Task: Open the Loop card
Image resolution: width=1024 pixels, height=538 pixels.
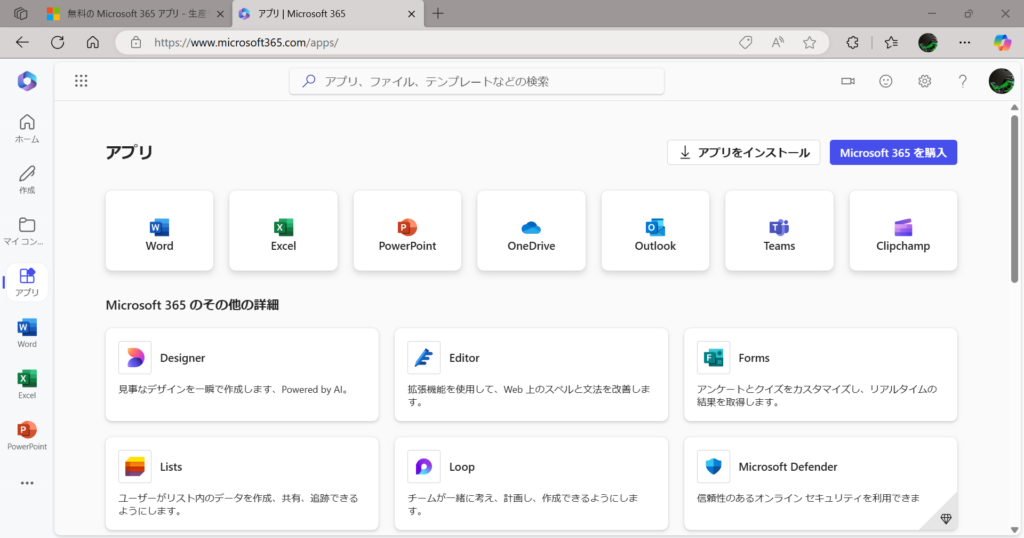Action: [x=531, y=484]
